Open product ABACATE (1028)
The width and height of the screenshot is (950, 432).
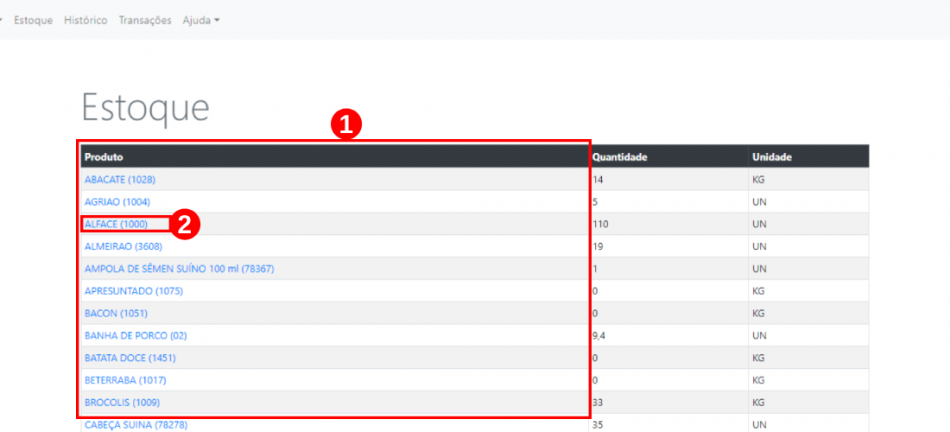[121, 179]
